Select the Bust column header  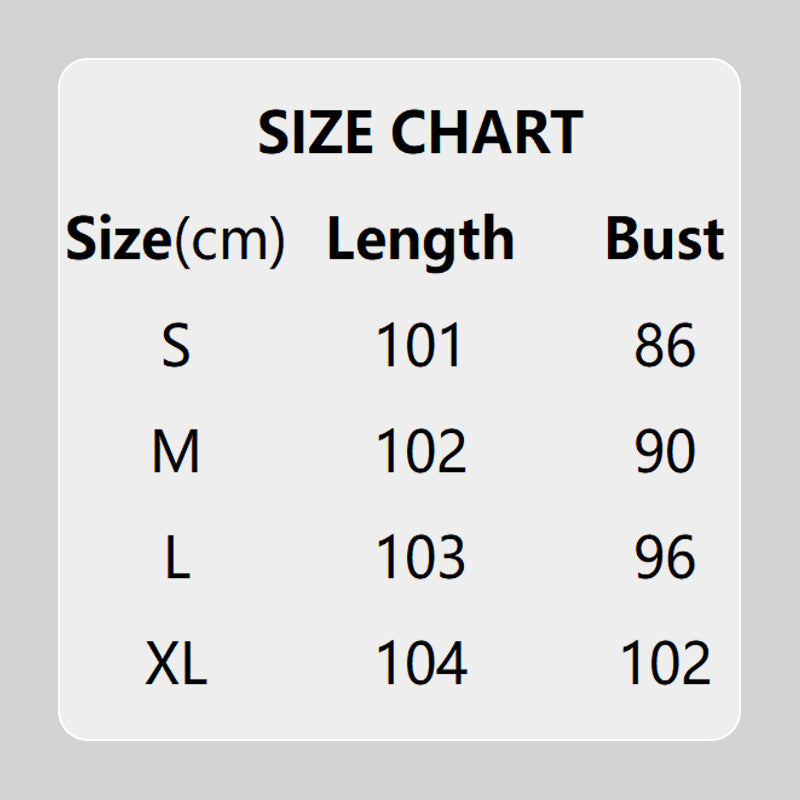tap(664, 240)
